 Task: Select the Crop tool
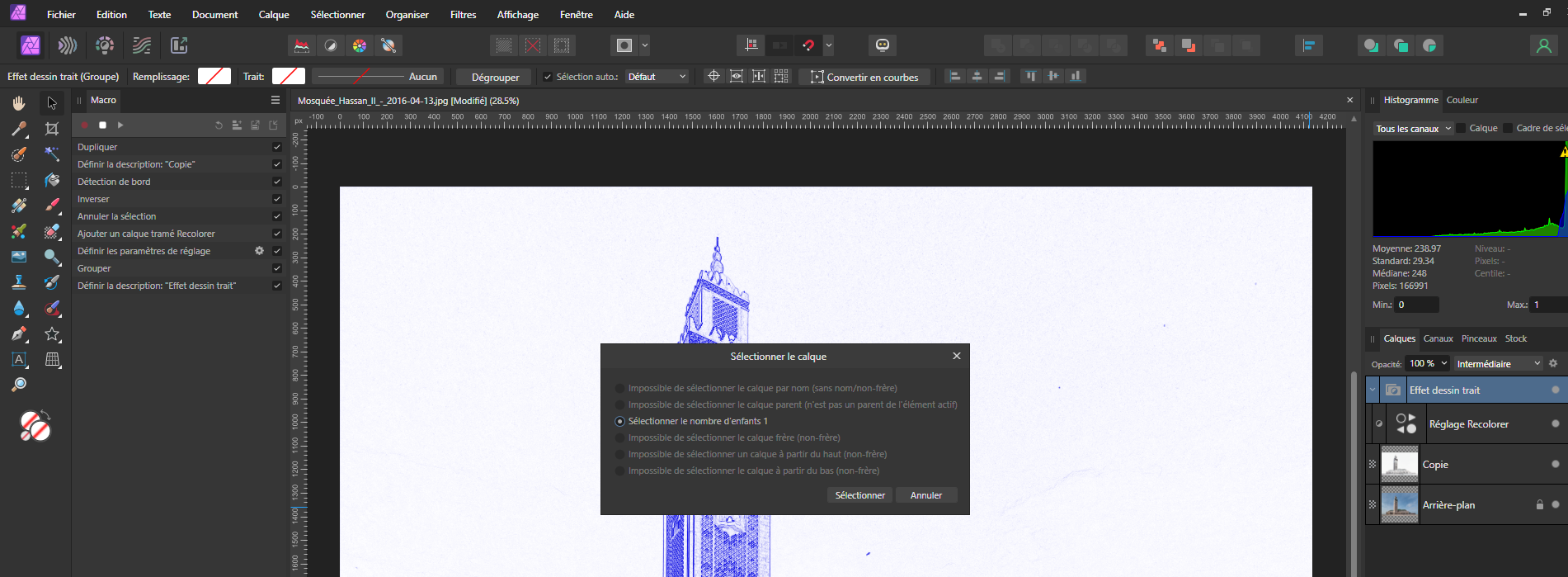click(x=52, y=129)
